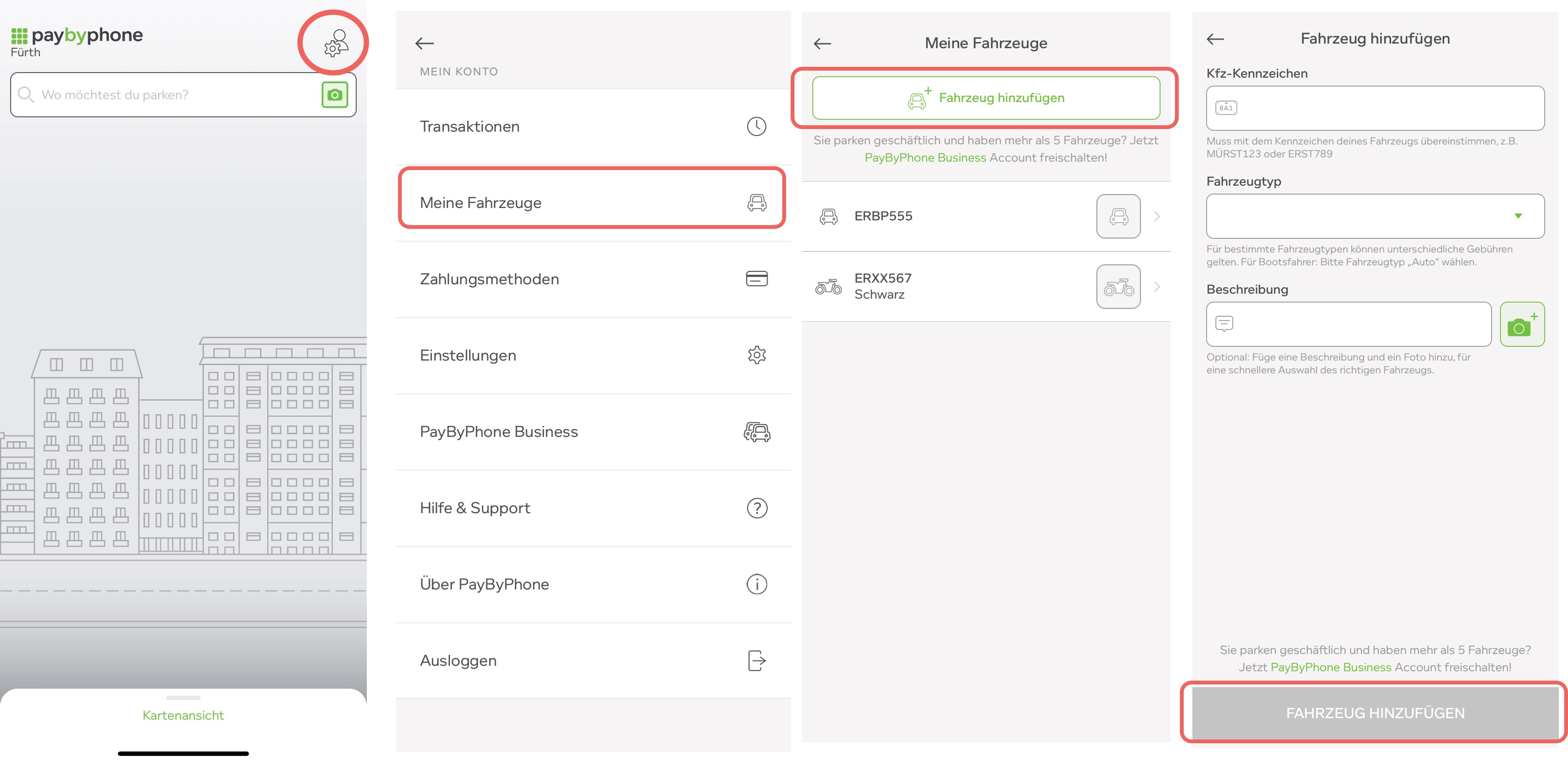This screenshot has height=763, width=1568.
Task: Click gray FAHRZEUG HINZUFÜGEN submit button
Action: 1375,713
